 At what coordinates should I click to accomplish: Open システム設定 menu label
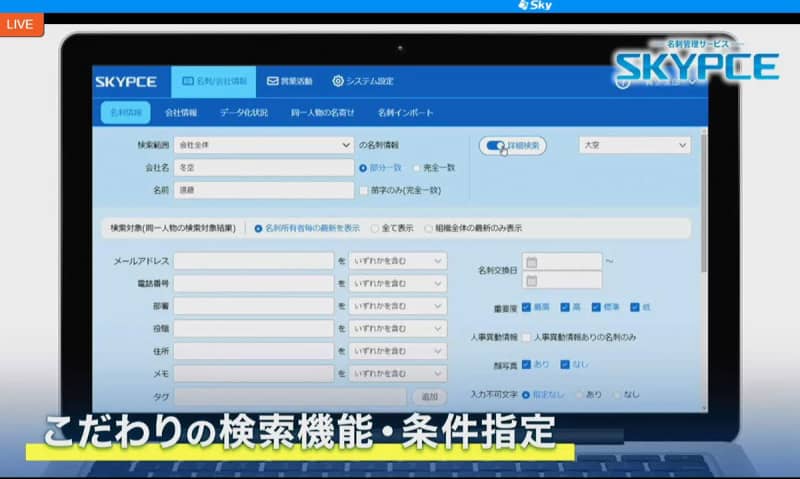coord(370,81)
